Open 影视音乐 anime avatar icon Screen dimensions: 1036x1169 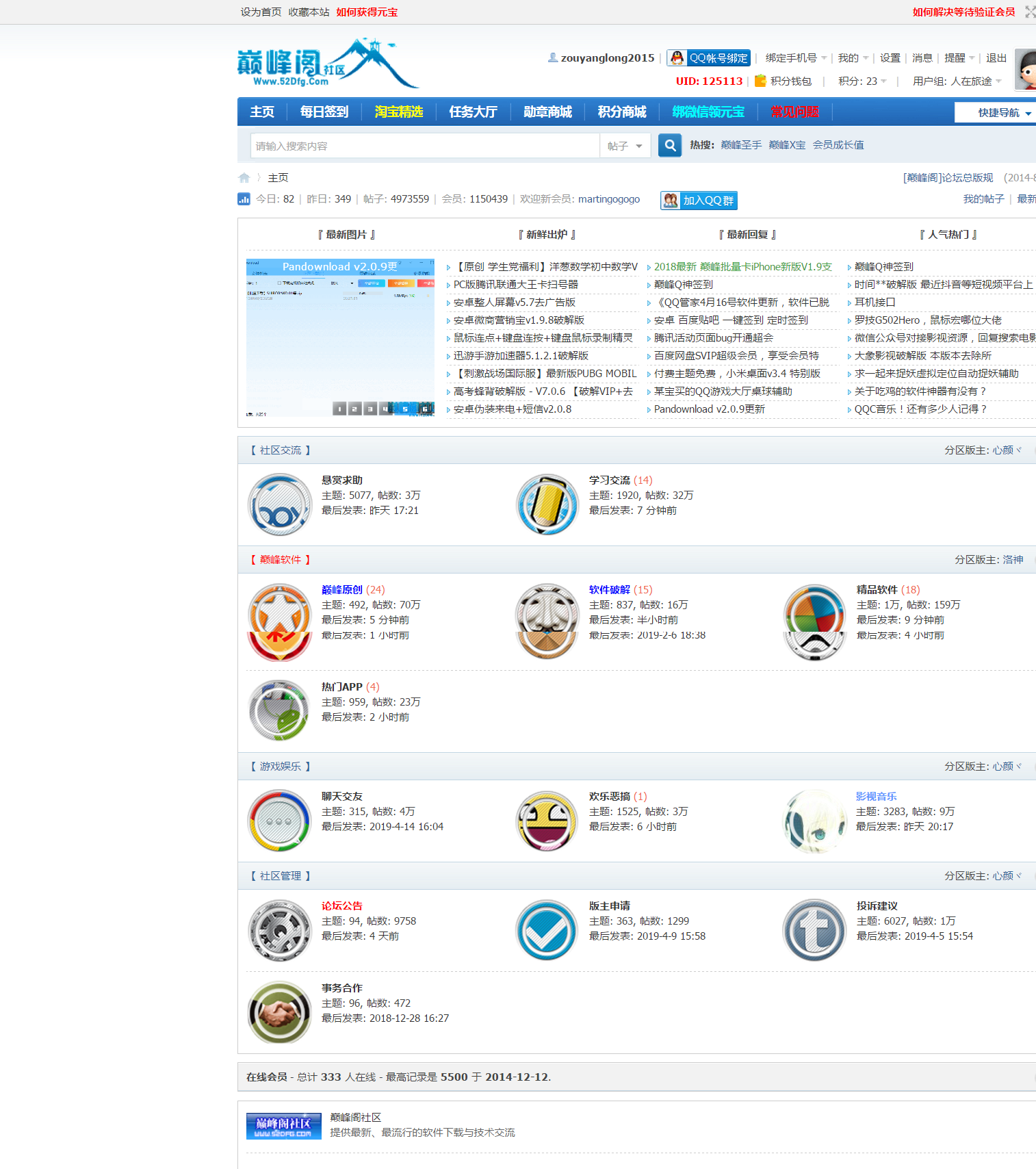[814, 821]
